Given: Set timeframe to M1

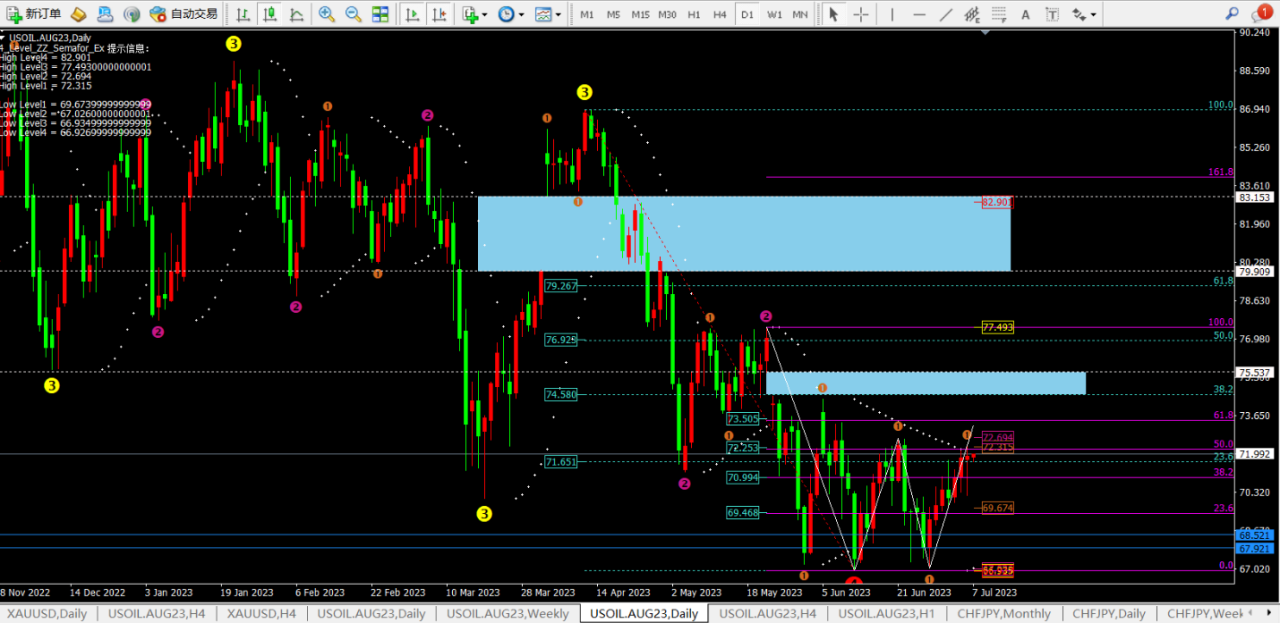Looking at the screenshot, I should 587,14.
